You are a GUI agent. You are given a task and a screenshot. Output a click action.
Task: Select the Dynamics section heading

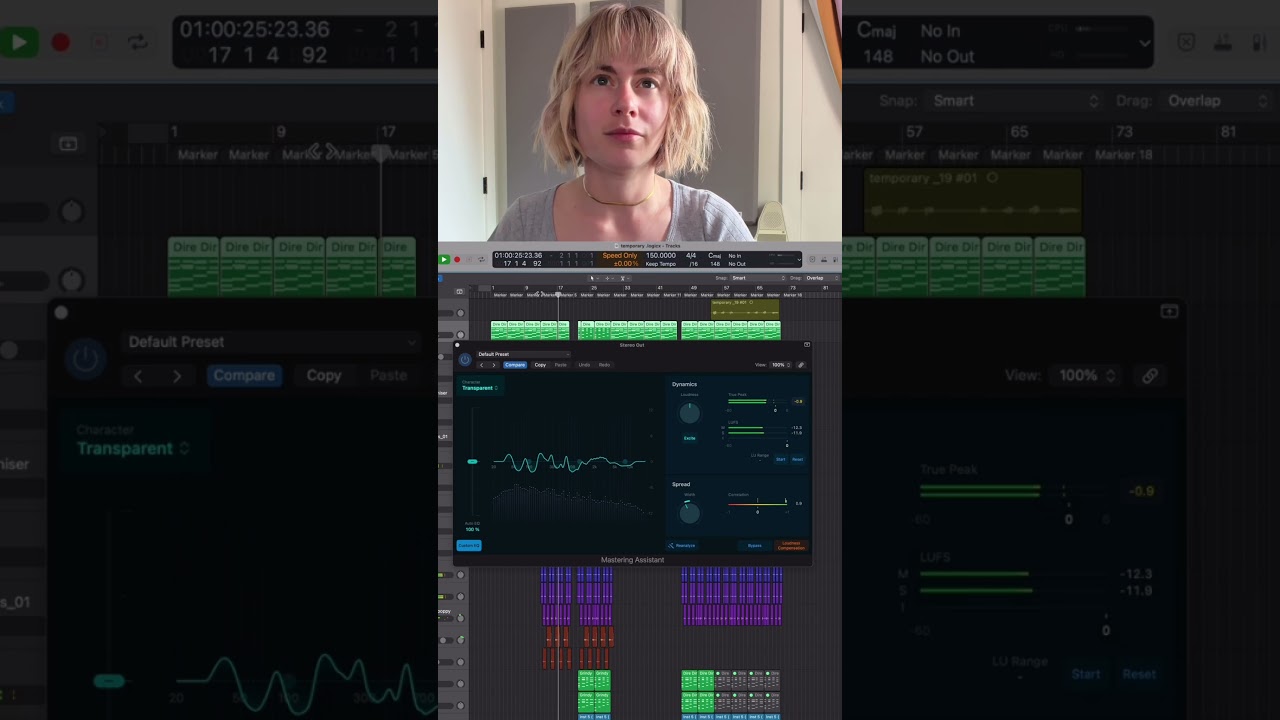pyautogui.click(x=684, y=384)
